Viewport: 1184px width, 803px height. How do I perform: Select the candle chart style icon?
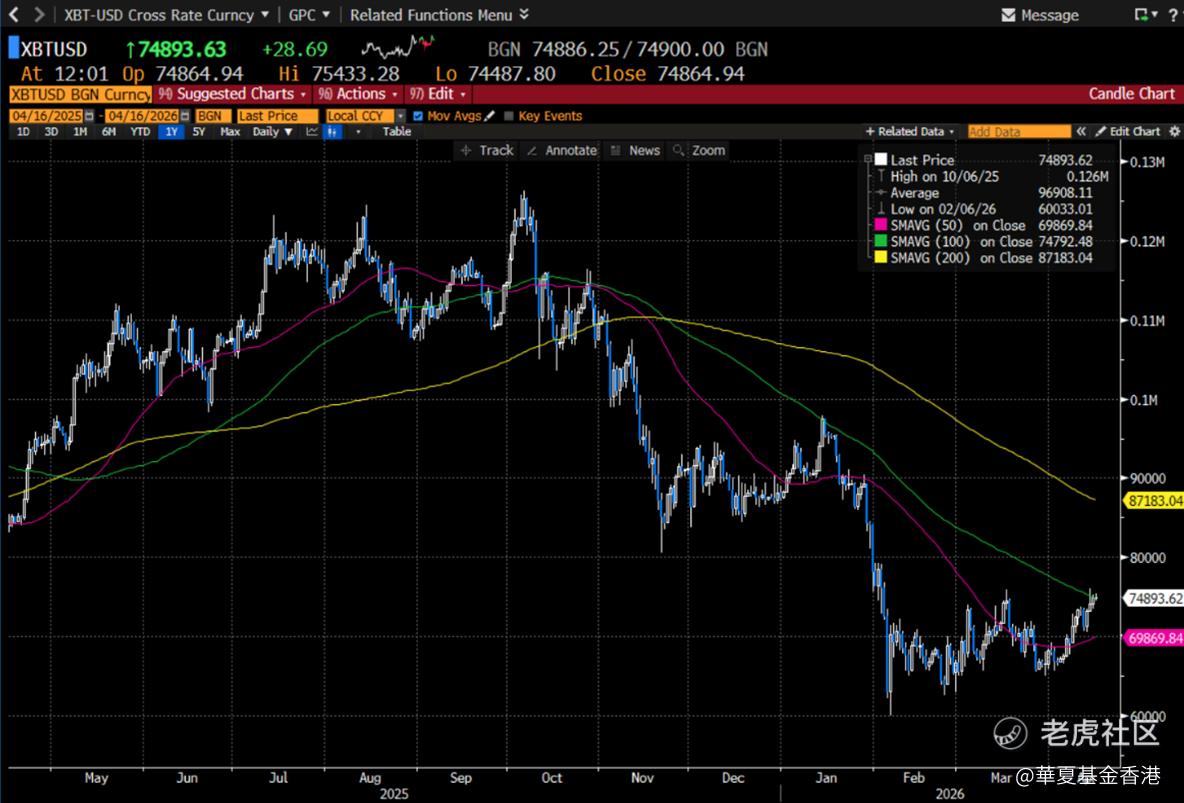click(333, 131)
